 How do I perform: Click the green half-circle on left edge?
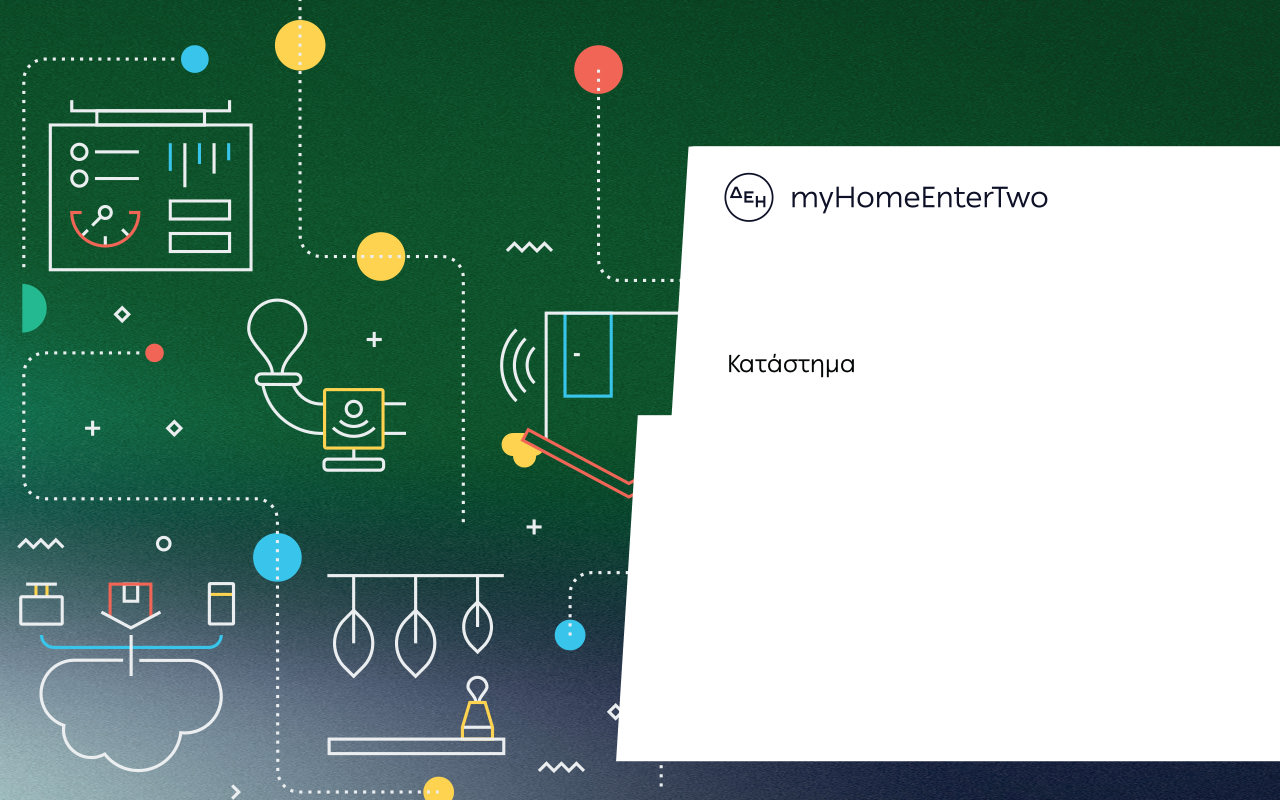(x=32, y=308)
